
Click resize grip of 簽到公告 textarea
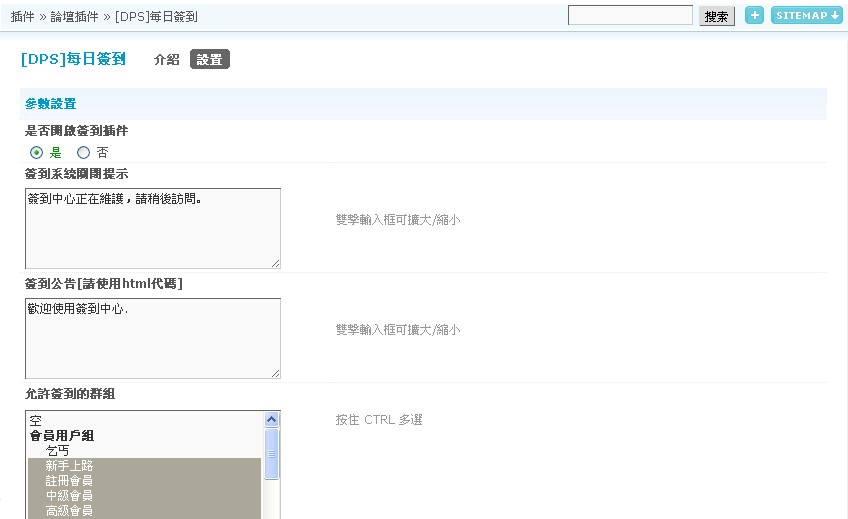tap(275, 373)
